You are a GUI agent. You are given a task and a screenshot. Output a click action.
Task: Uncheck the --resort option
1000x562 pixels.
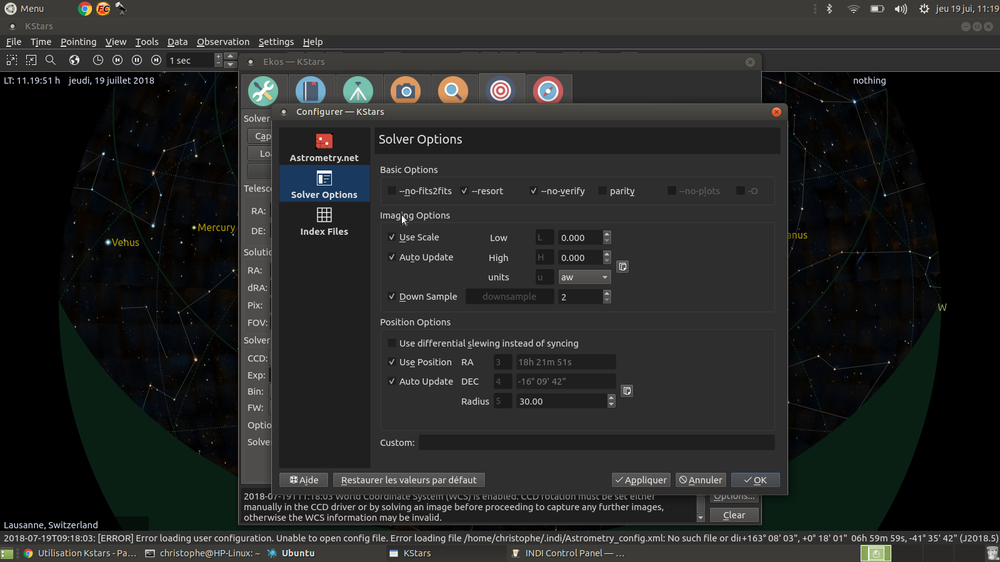coord(464,191)
